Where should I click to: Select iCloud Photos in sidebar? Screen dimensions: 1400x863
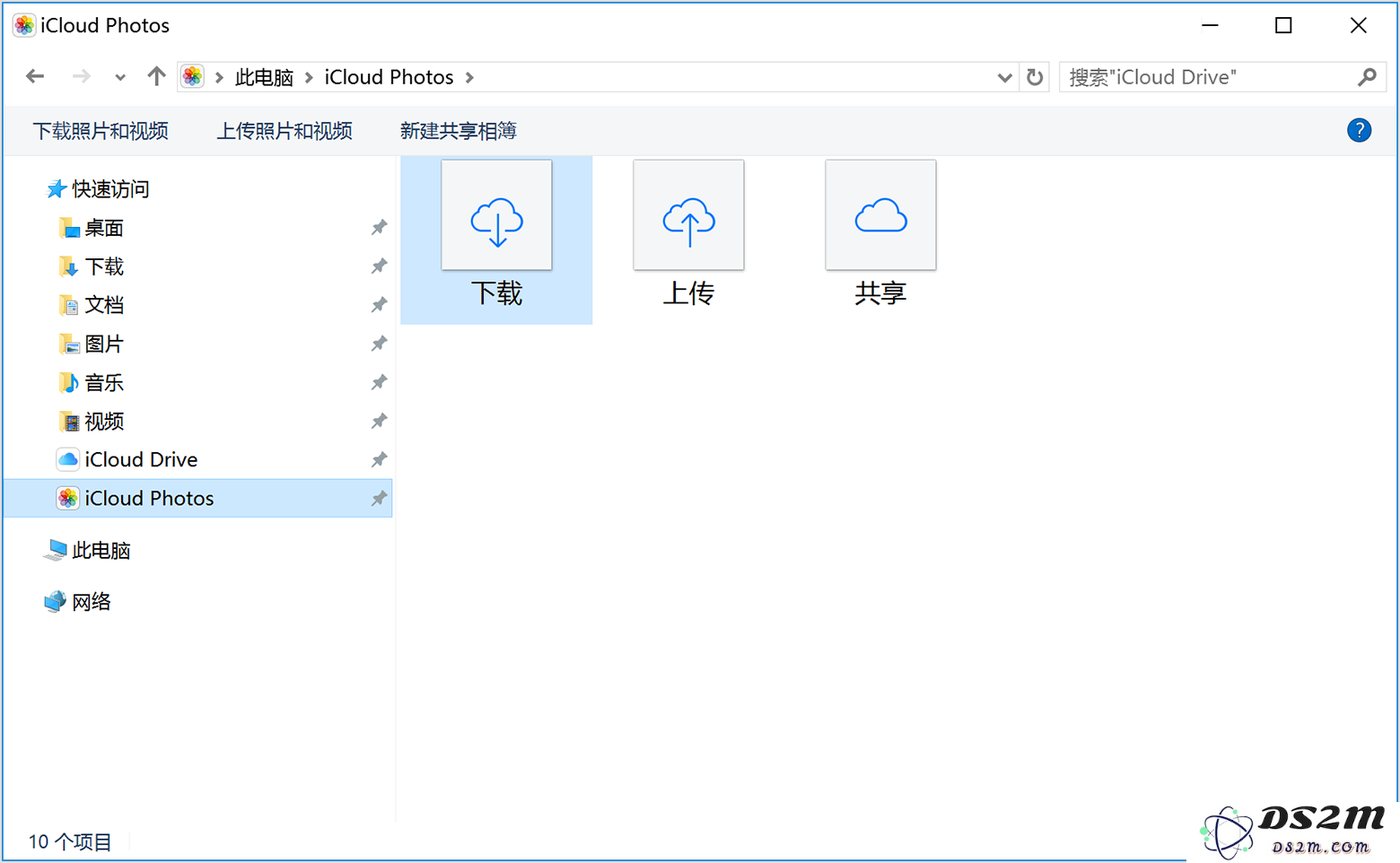(198, 498)
